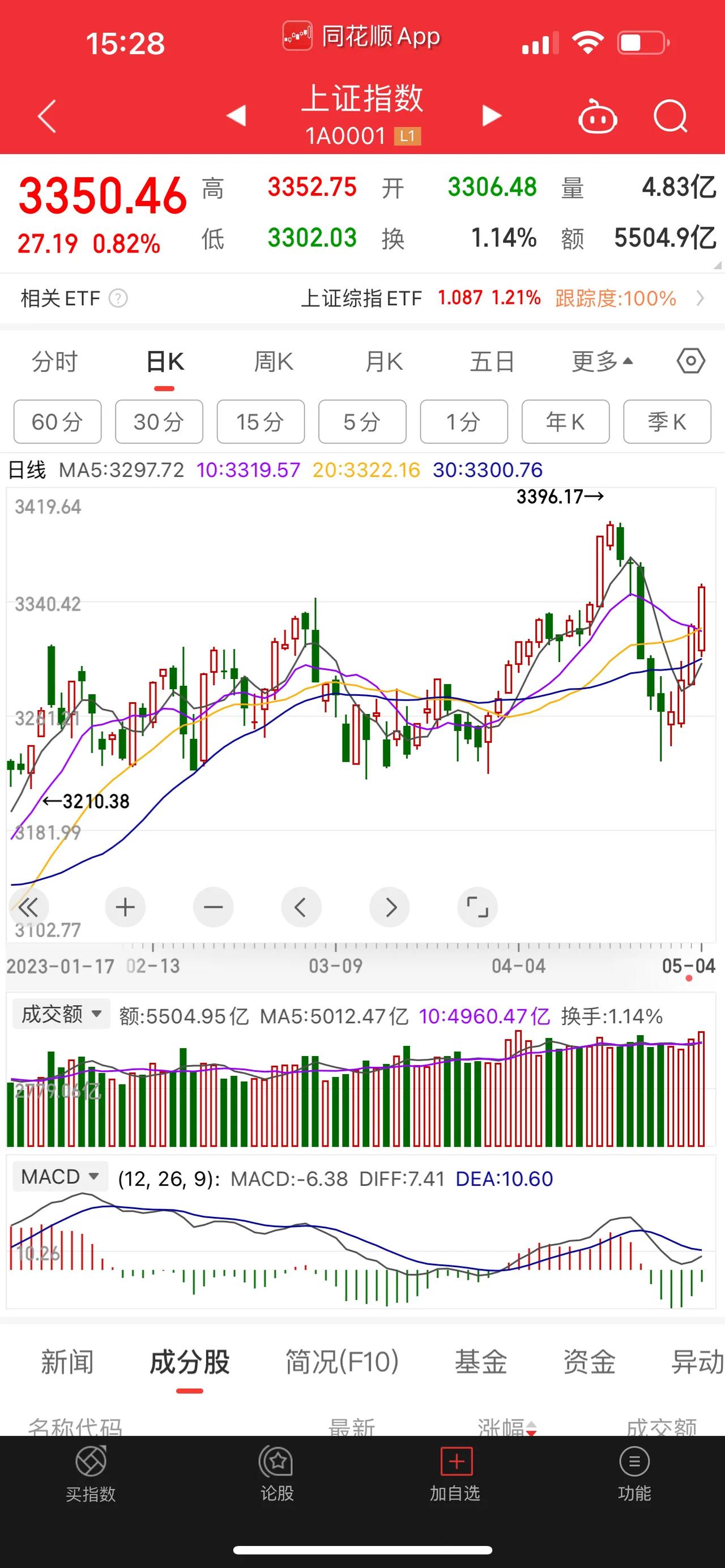Open 论股 discussion icon
Screen dimensions: 725x1568
[278, 1461]
